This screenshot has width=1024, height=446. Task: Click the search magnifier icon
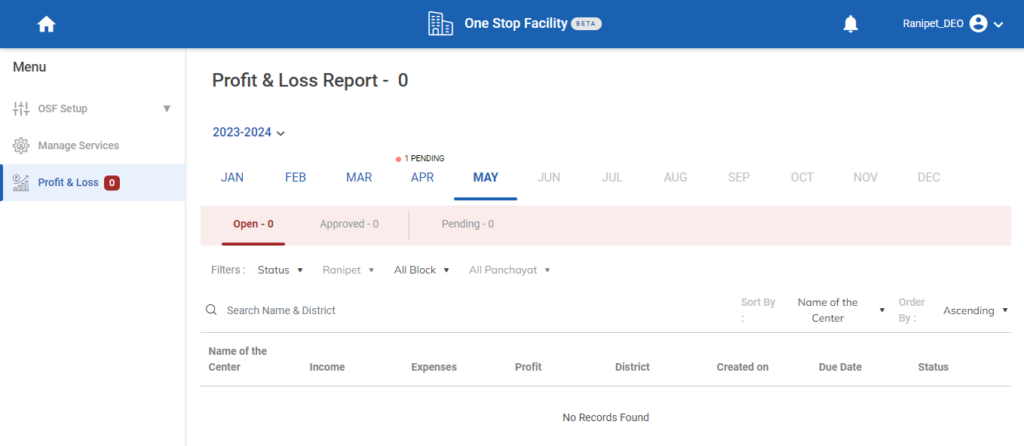point(211,310)
